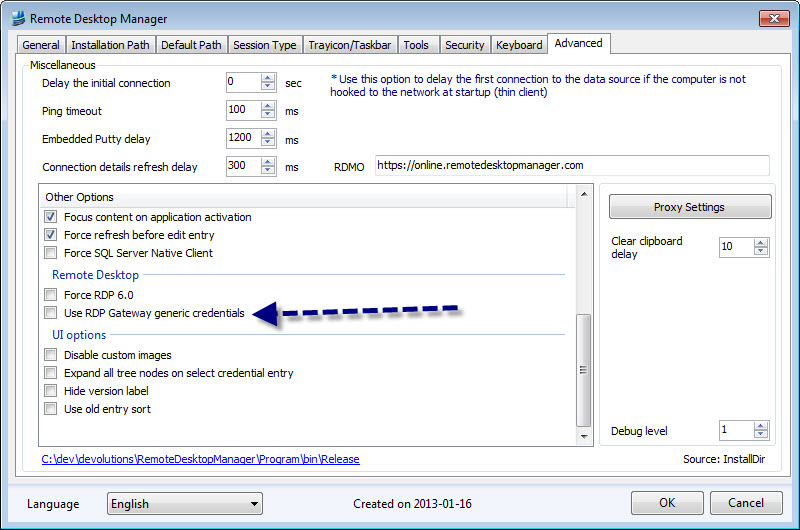Confirm settings with the OK button
The width and height of the screenshot is (800, 530).
point(667,503)
